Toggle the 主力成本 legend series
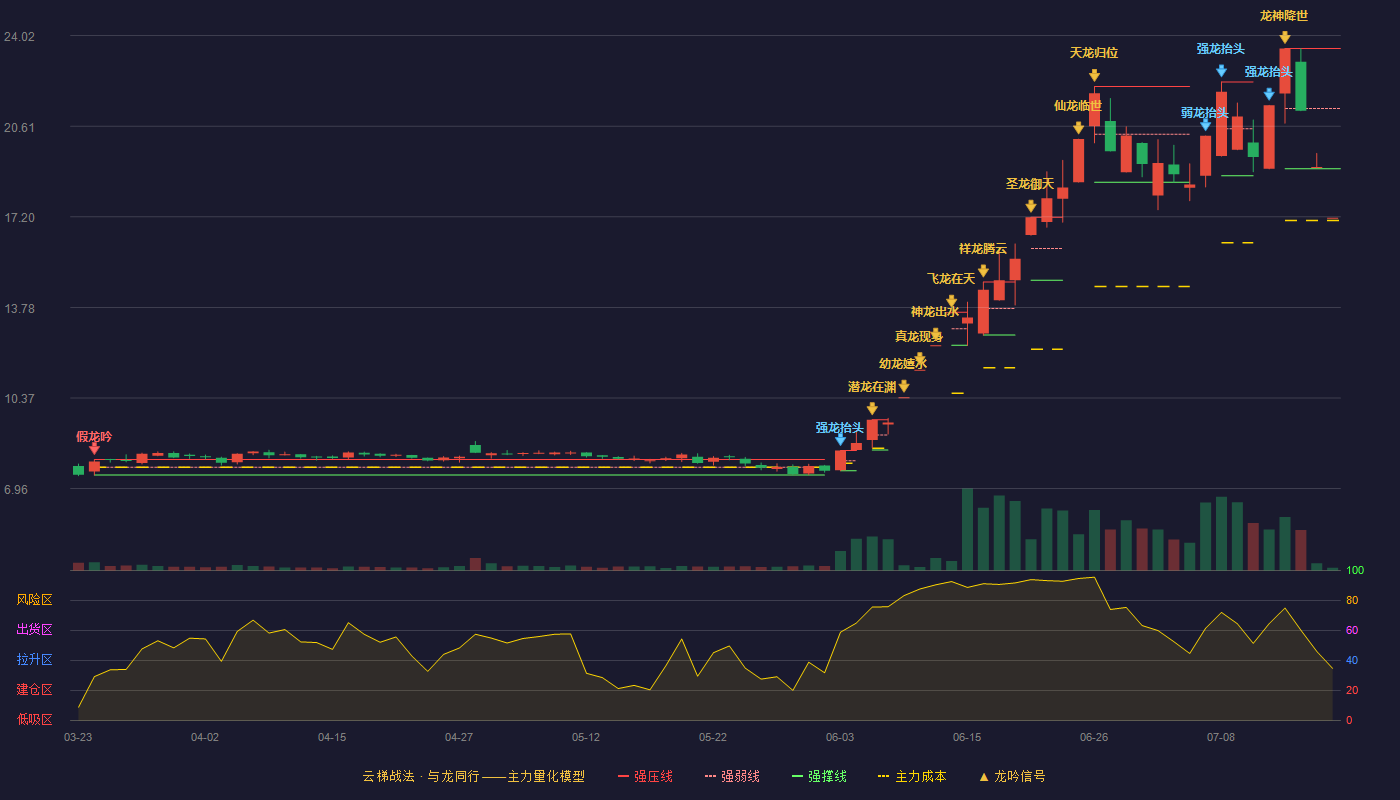Screen dimensions: 1400x800 [x=912, y=776]
